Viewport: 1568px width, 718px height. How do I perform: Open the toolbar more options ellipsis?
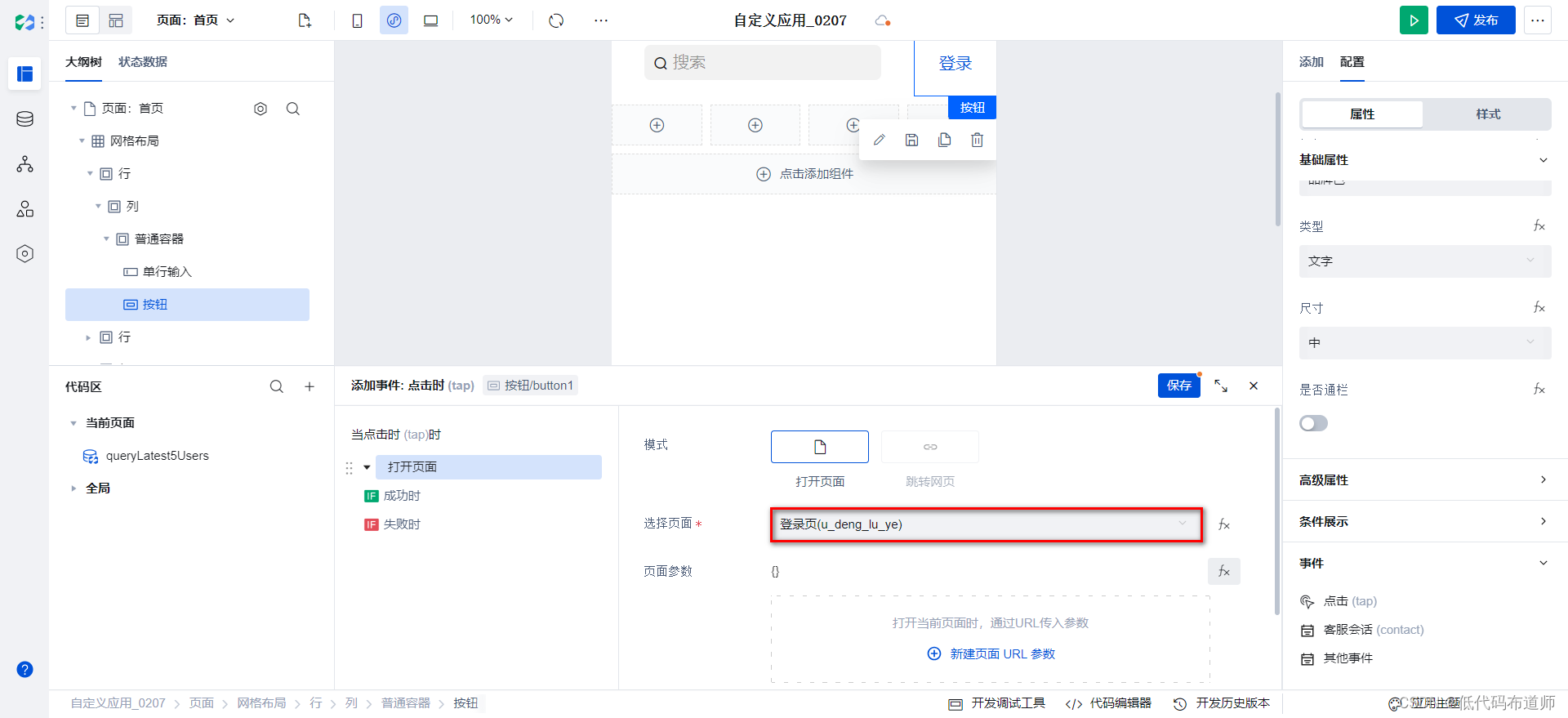[x=601, y=20]
